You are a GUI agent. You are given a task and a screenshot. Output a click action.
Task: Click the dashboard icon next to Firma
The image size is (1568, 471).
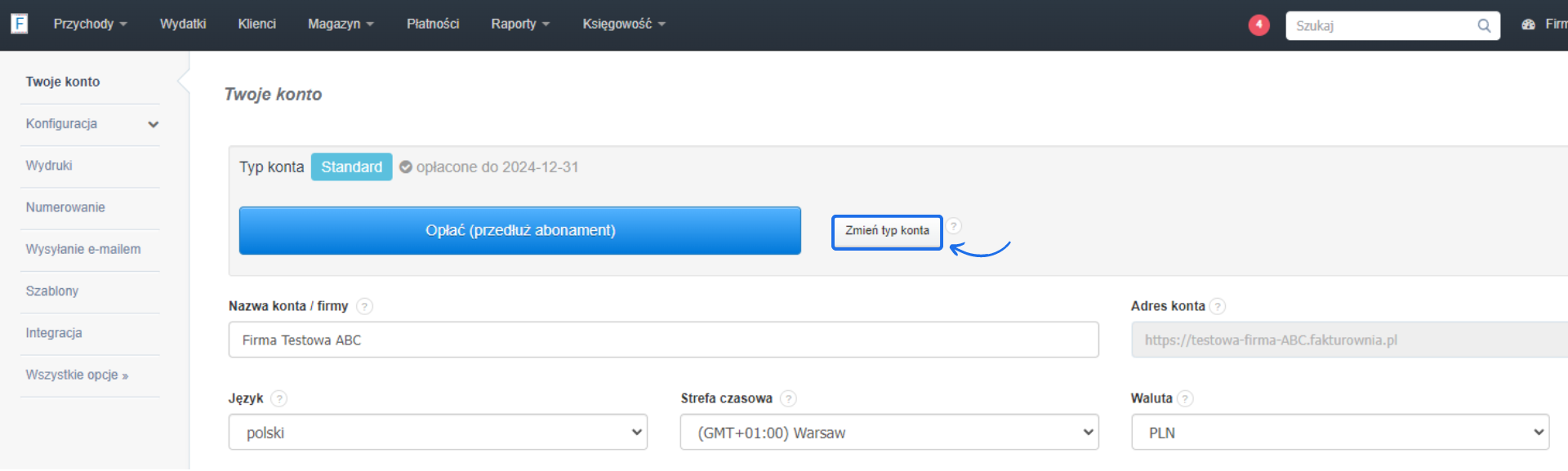pos(1529,24)
